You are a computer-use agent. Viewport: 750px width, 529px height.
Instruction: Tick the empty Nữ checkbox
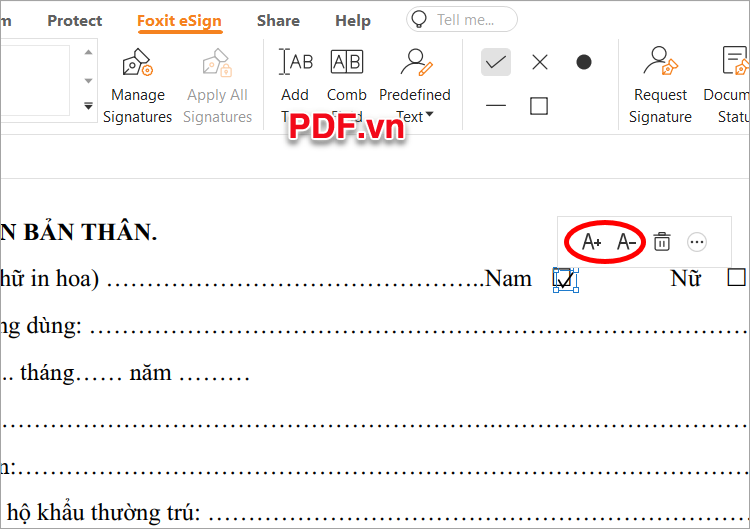tap(737, 277)
